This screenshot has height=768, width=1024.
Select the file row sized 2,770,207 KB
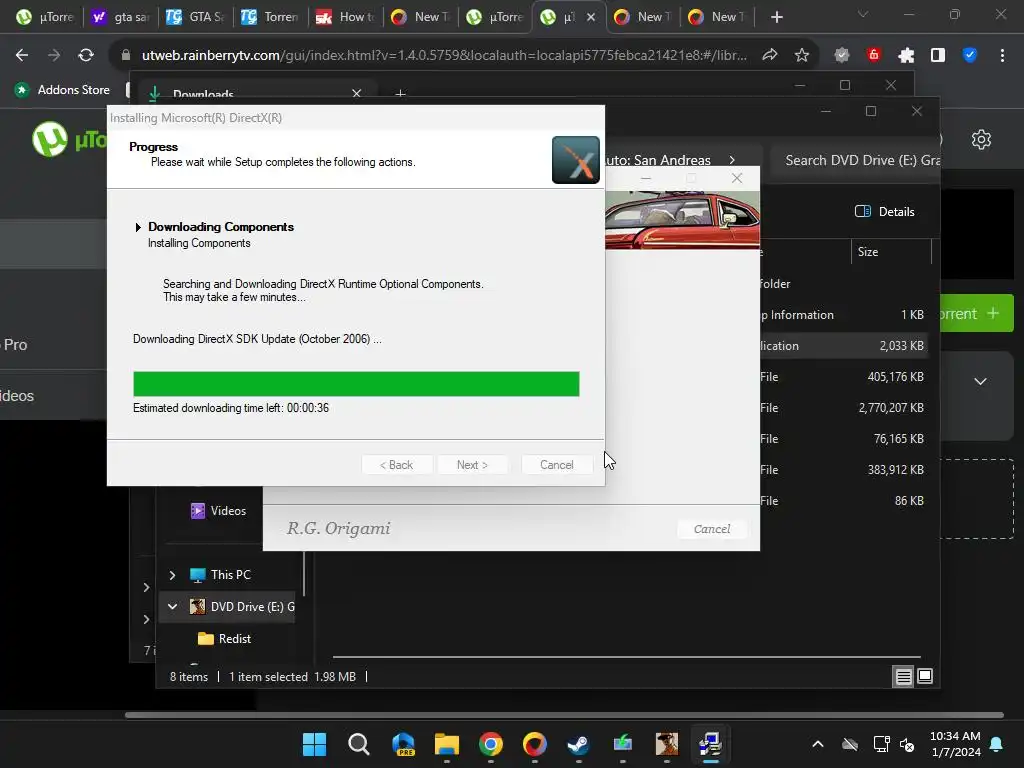click(x=842, y=408)
